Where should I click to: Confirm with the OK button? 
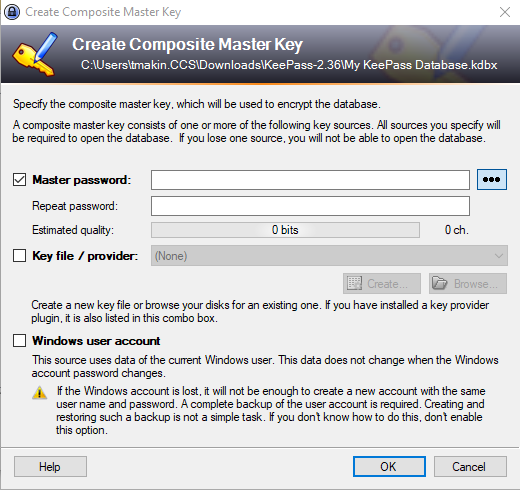(x=389, y=467)
